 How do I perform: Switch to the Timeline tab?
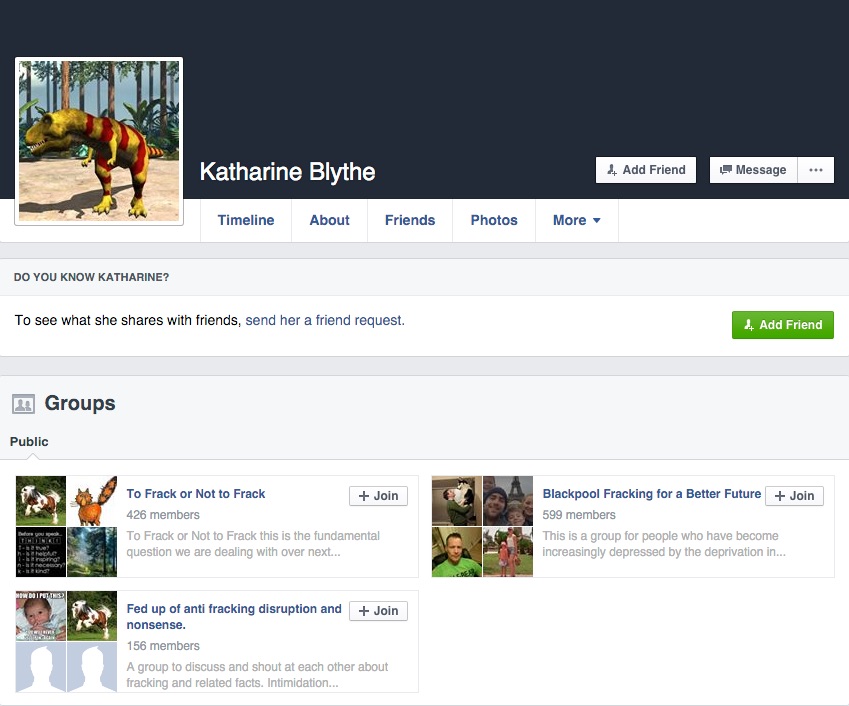pyautogui.click(x=246, y=220)
